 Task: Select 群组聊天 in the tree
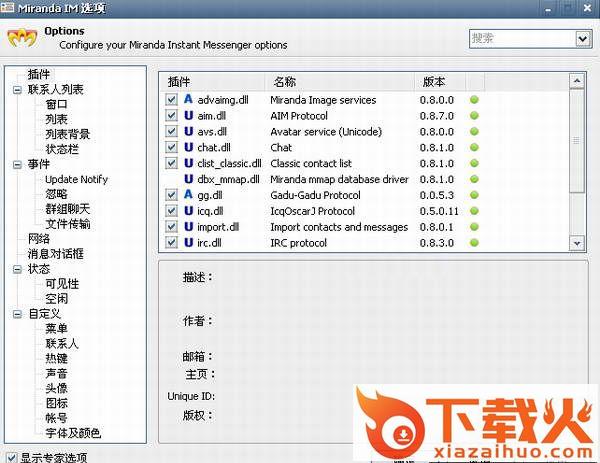coord(68,209)
